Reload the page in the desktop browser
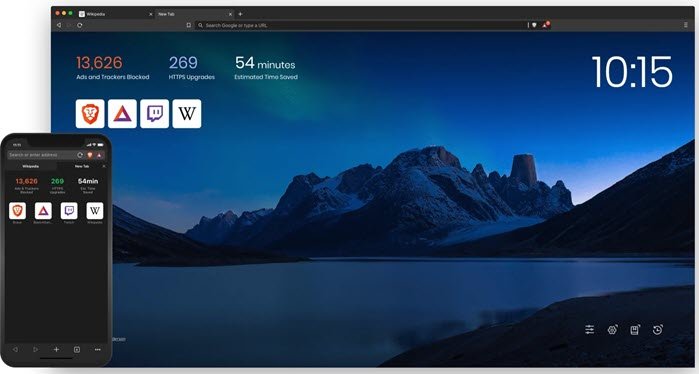 tap(79, 25)
